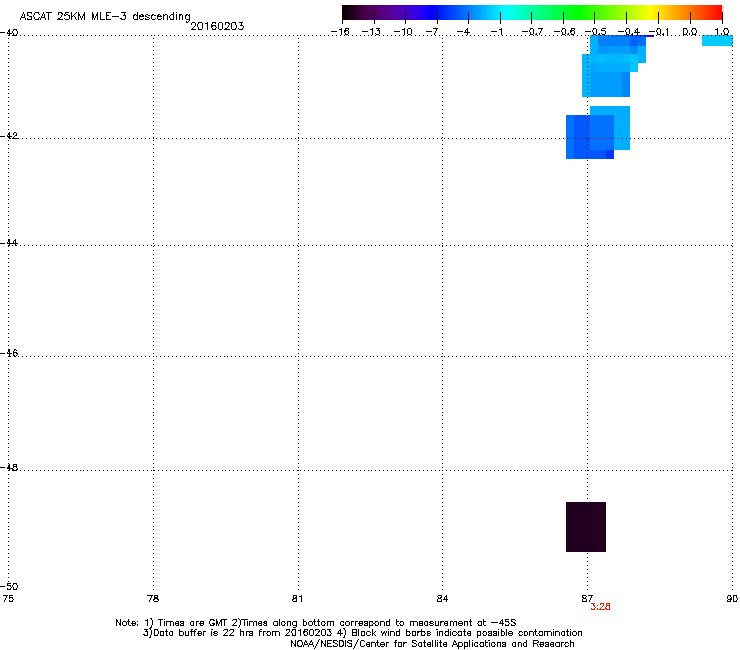Click the color bar label -0.6

coord(564,32)
